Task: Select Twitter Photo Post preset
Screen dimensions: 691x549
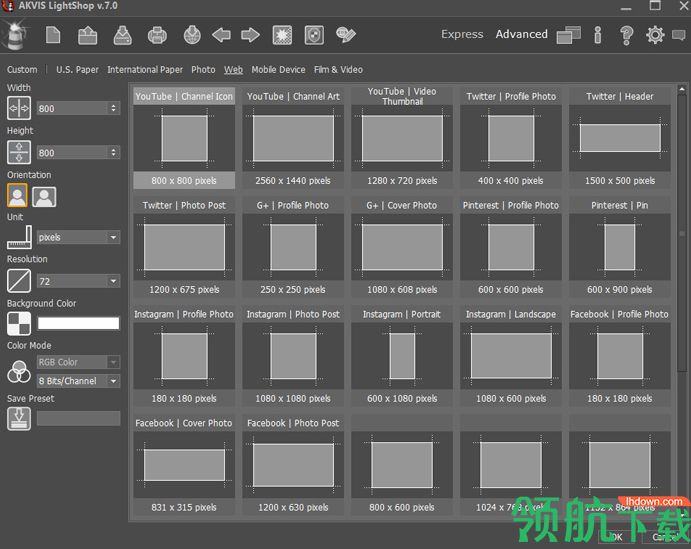Action: (184, 247)
